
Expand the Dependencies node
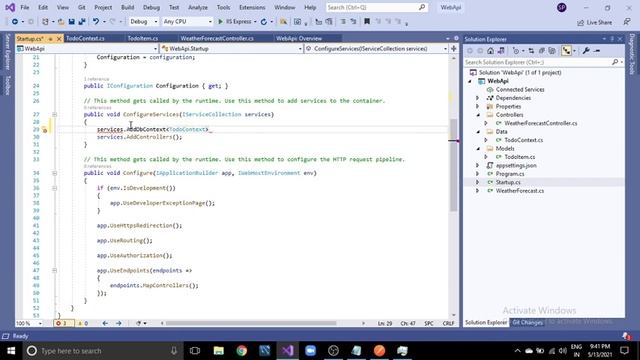[478, 98]
